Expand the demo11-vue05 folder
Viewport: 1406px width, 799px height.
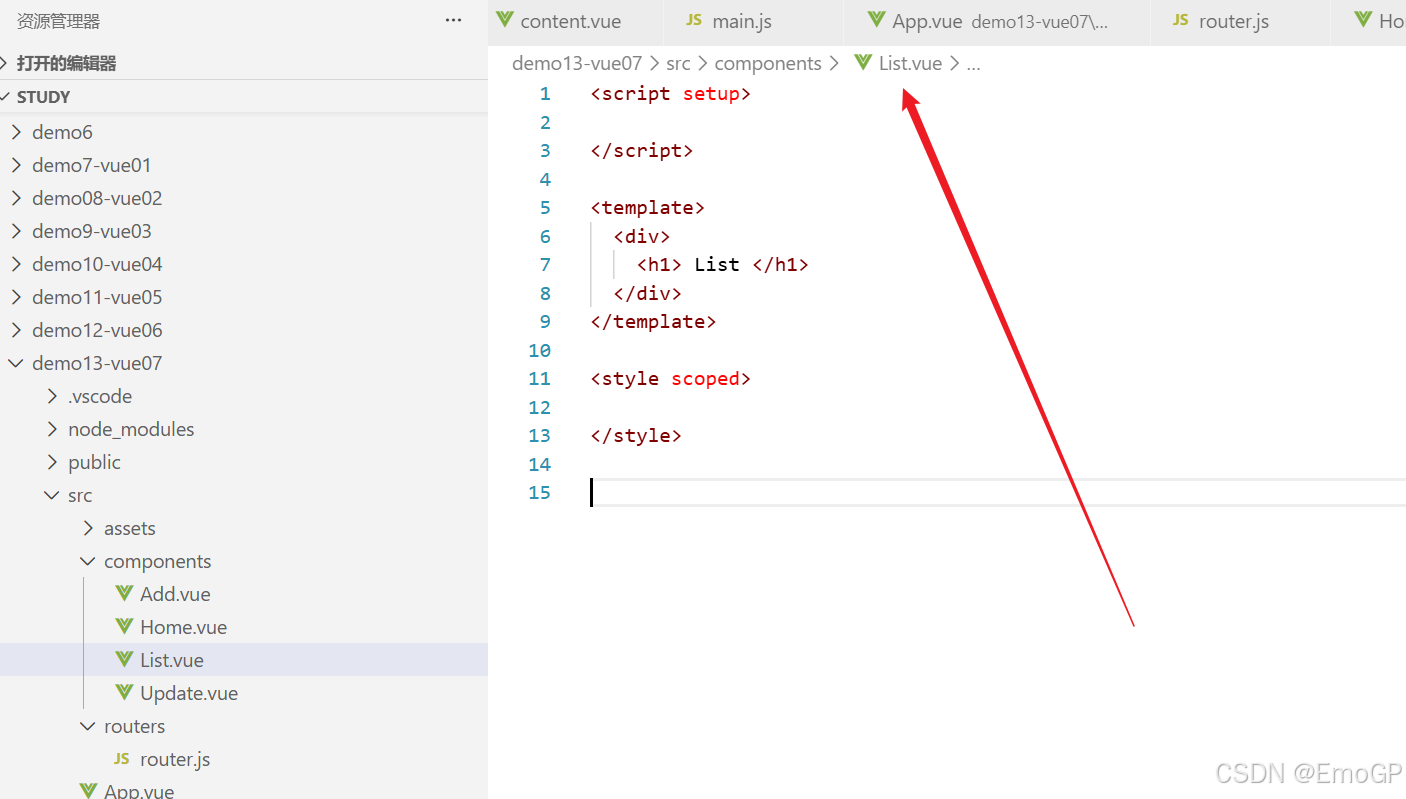(244, 297)
